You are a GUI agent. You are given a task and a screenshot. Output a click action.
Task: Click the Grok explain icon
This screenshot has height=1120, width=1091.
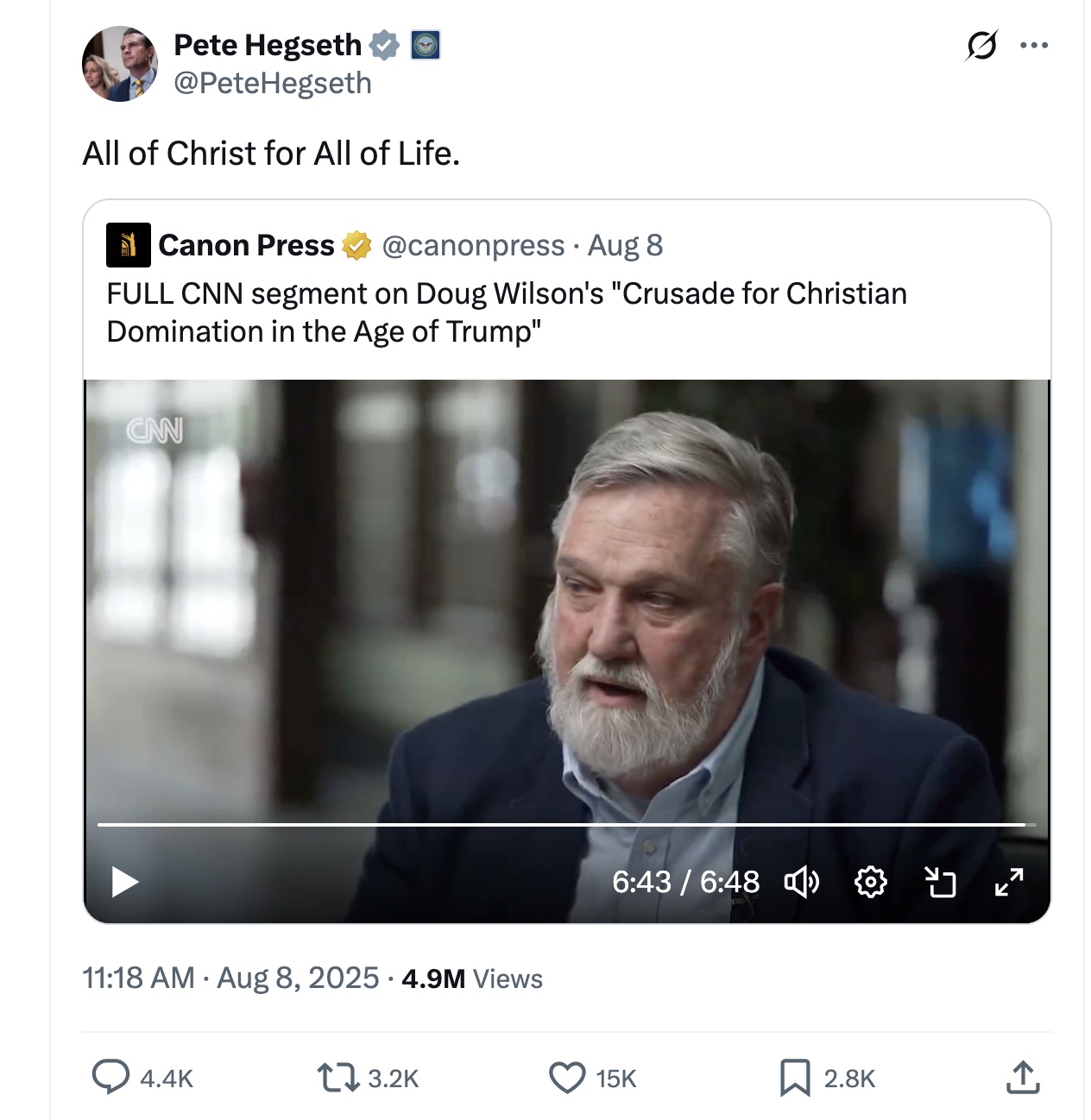(981, 45)
